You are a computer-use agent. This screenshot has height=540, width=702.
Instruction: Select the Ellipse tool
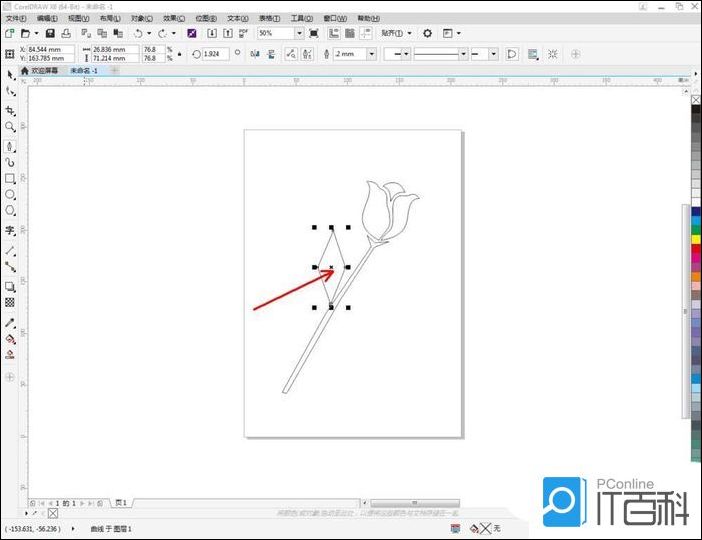tap(10, 194)
